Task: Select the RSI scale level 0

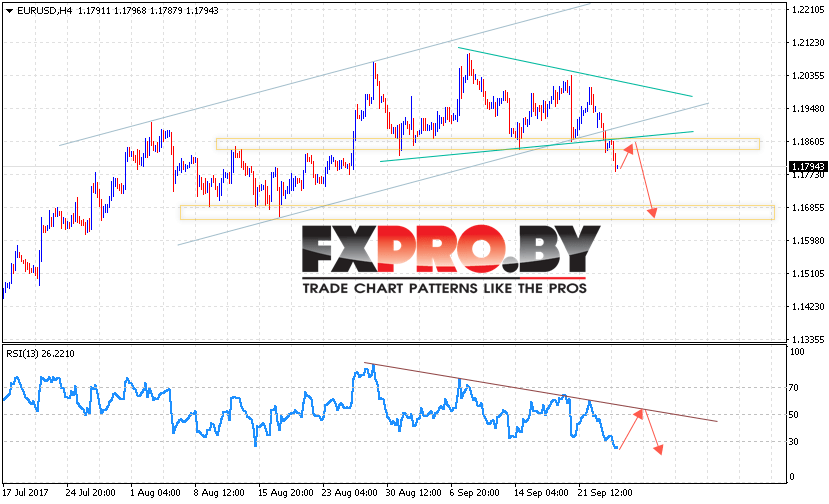Action: pyautogui.click(x=791, y=476)
